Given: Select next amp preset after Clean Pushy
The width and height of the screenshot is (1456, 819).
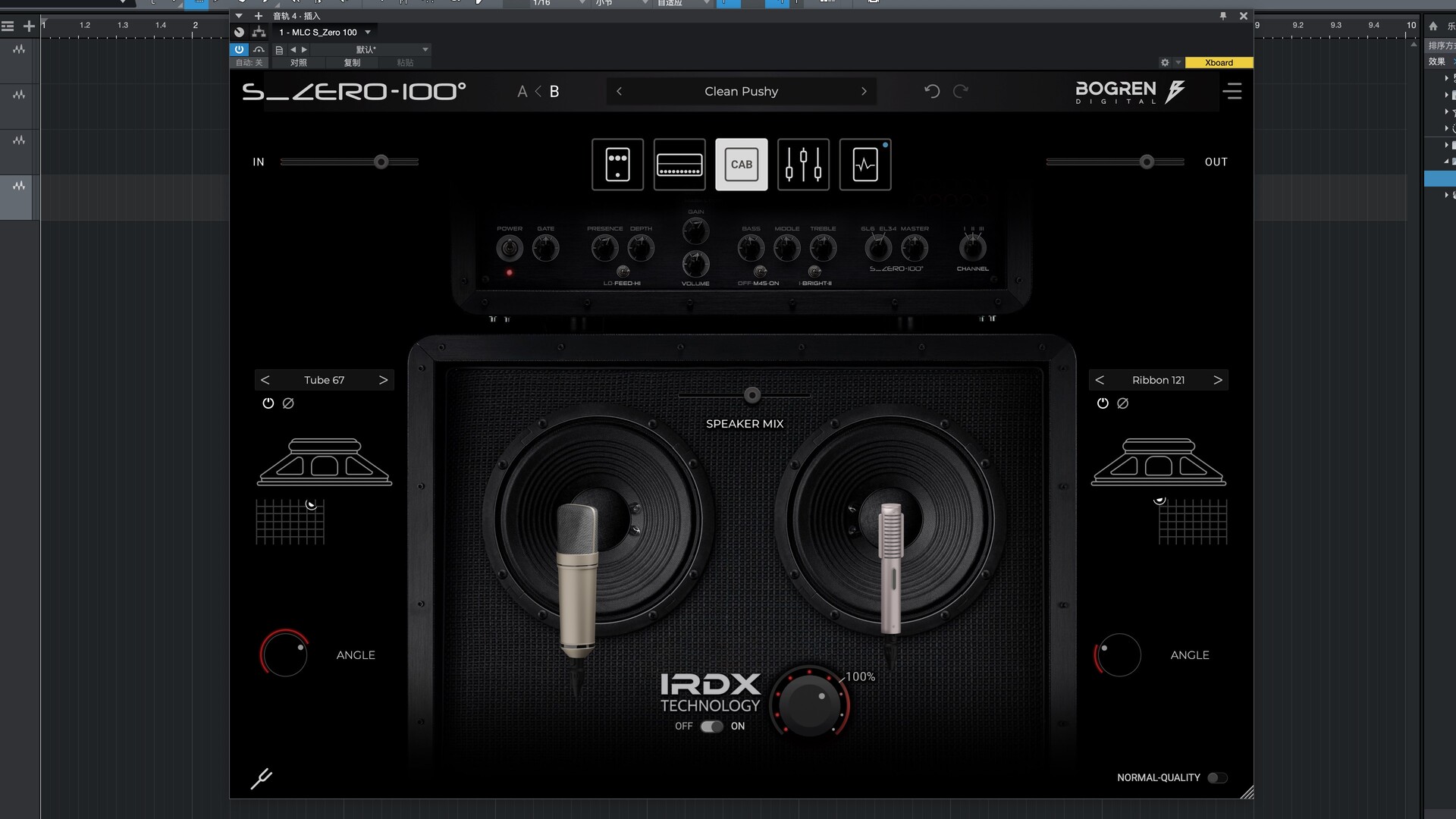Looking at the screenshot, I should click(864, 91).
